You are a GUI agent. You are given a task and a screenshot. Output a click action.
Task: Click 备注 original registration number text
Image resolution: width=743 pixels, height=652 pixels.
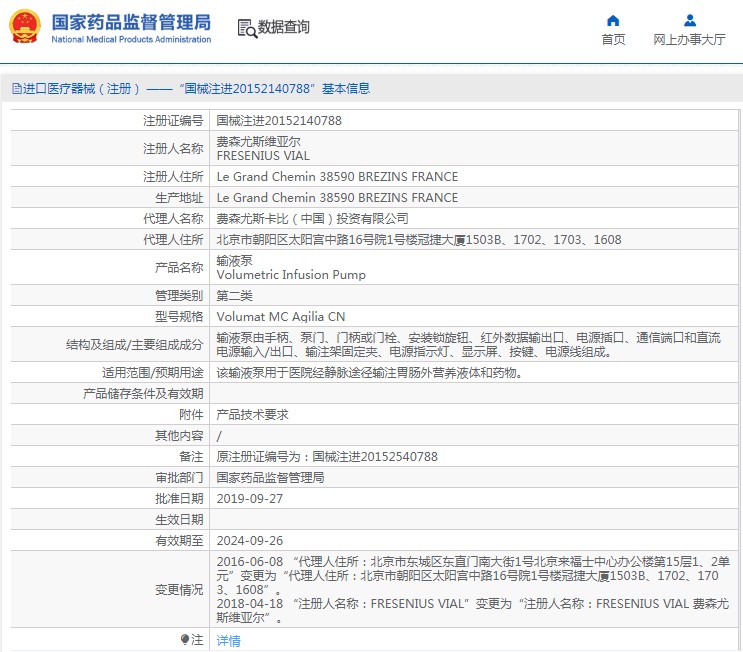[327, 457]
